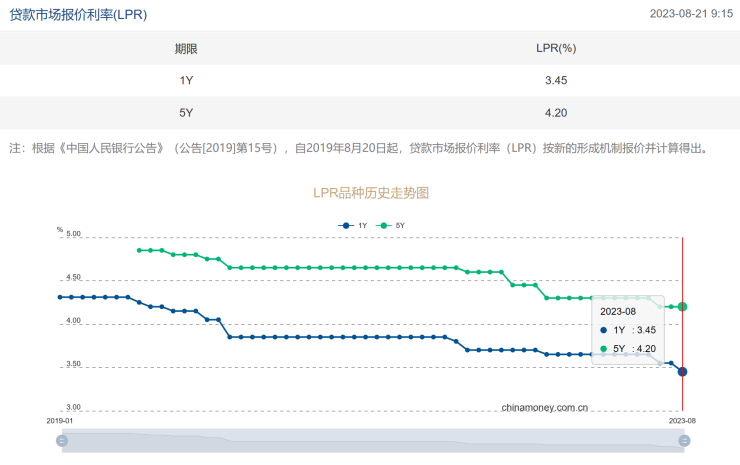Click the 贷款市场报价利率(LPR) heading
The width and height of the screenshot is (740, 465).
pyautogui.click(x=78, y=13)
